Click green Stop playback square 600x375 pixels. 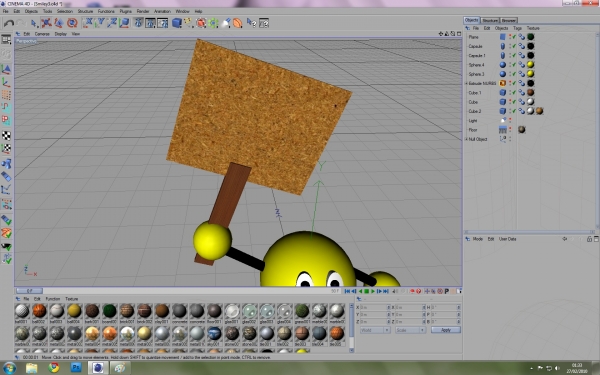click(x=366, y=292)
